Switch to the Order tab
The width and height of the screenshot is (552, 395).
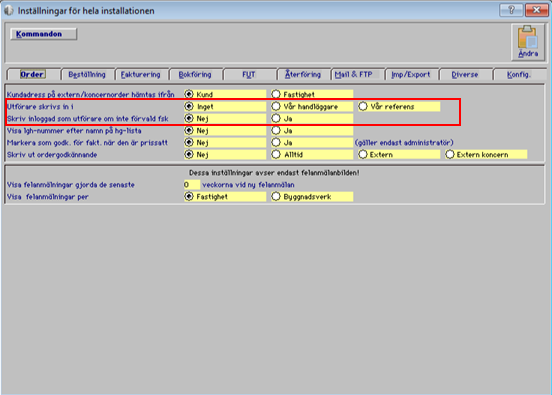pos(32,74)
